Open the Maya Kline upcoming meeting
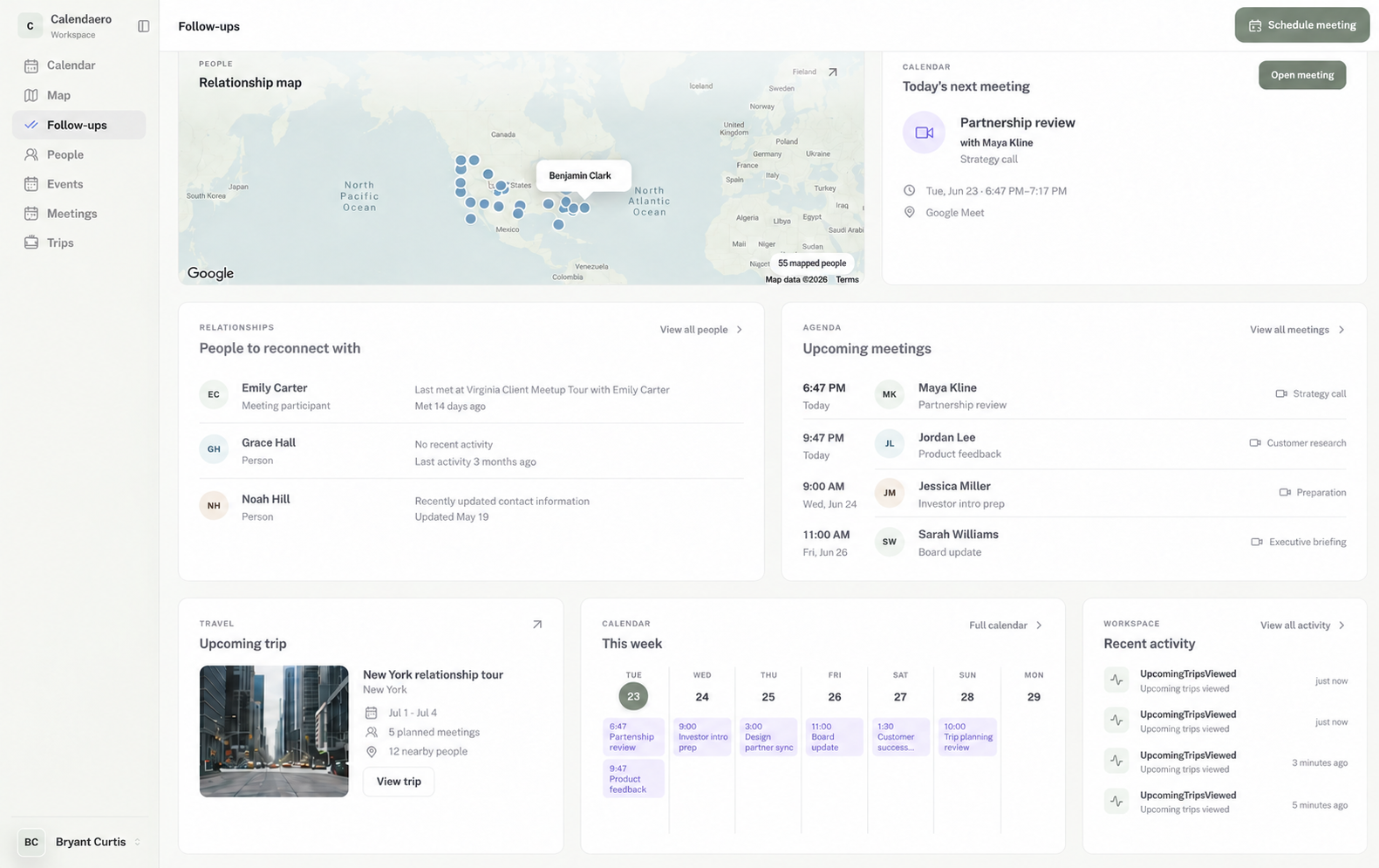The image size is (1379, 868). (1074, 395)
